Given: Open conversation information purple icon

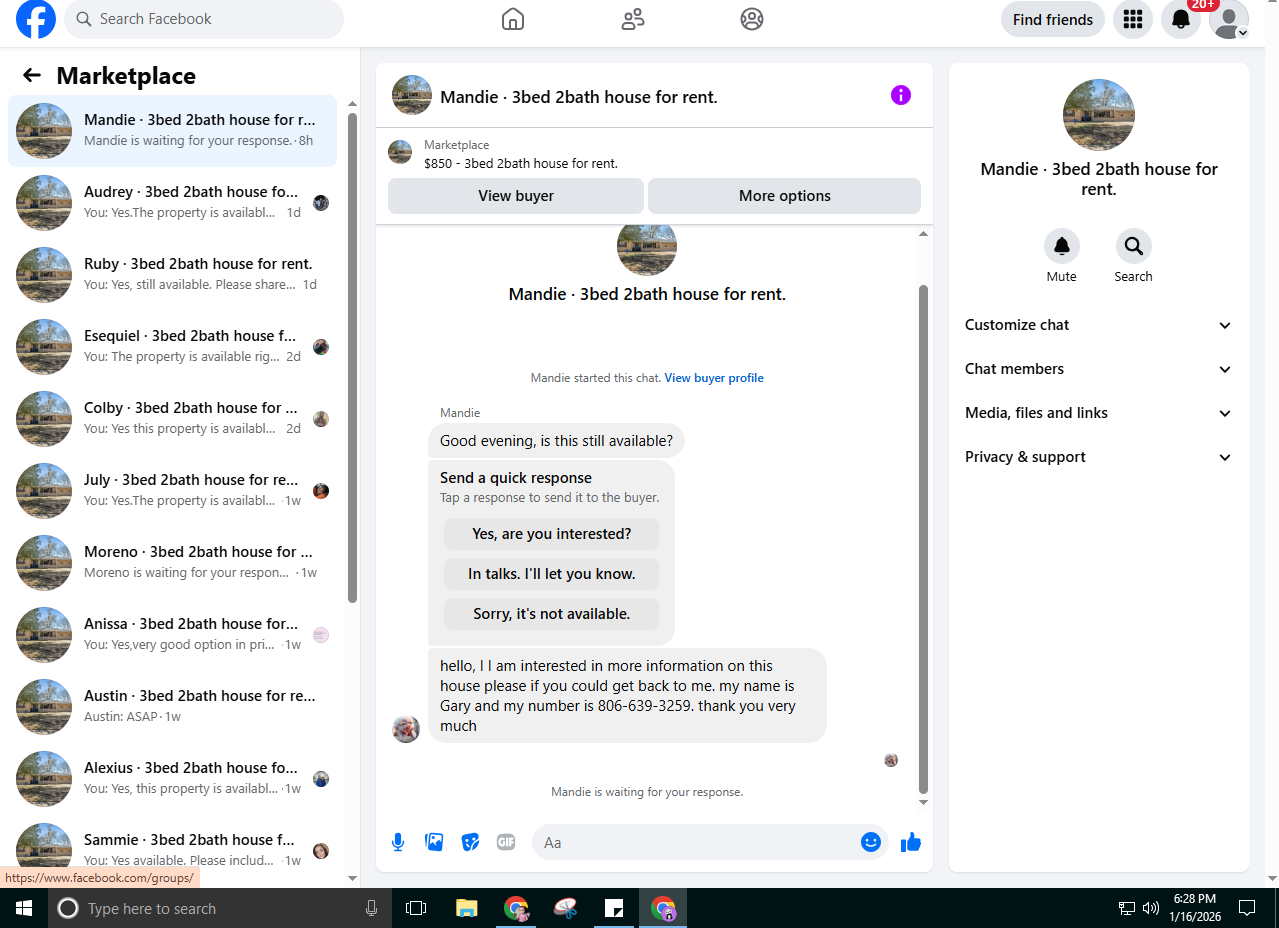Looking at the screenshot, I should (901, 95).
